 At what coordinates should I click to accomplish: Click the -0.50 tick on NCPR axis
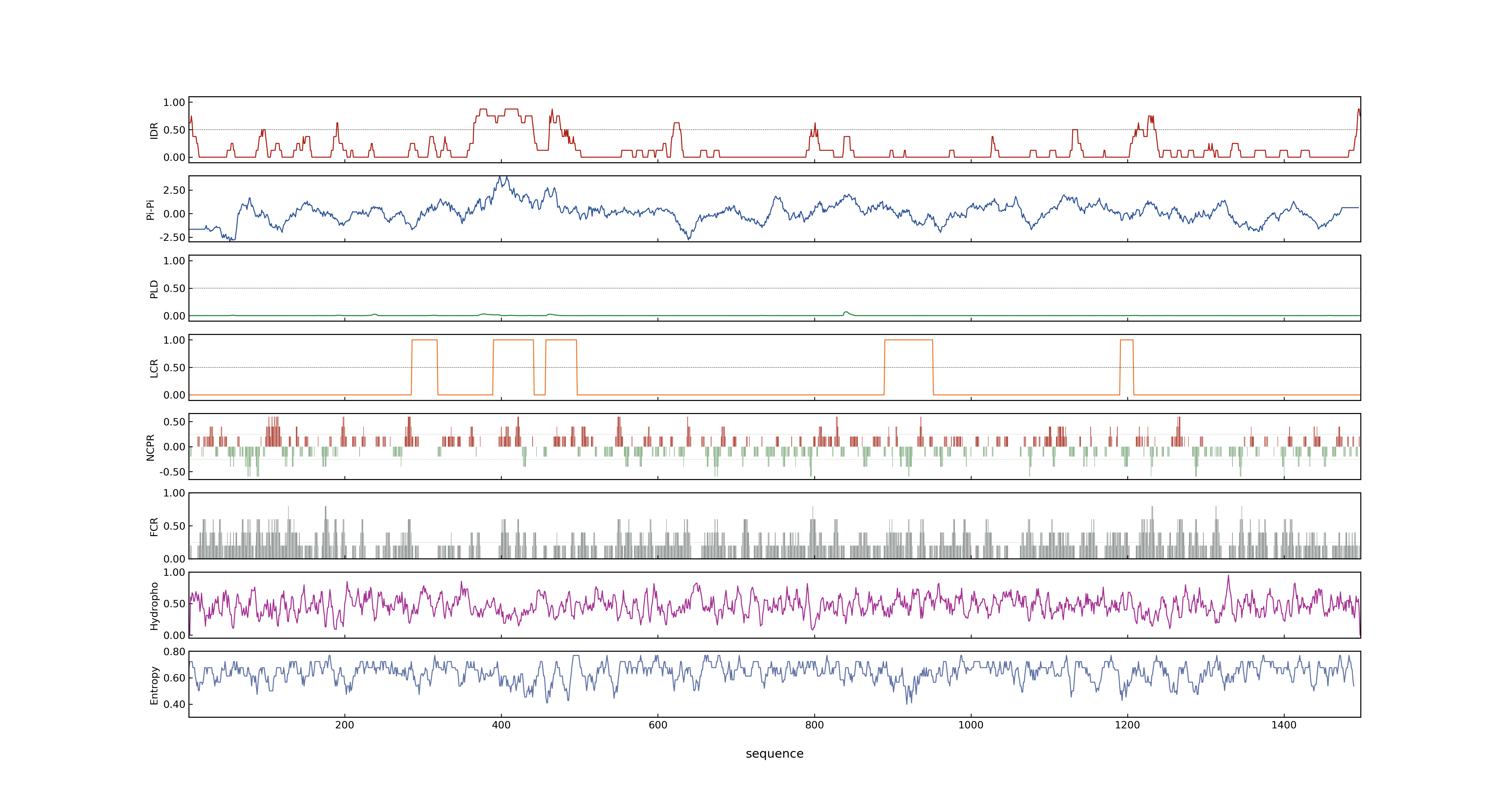pyautogui.click(x=172, y=472)
